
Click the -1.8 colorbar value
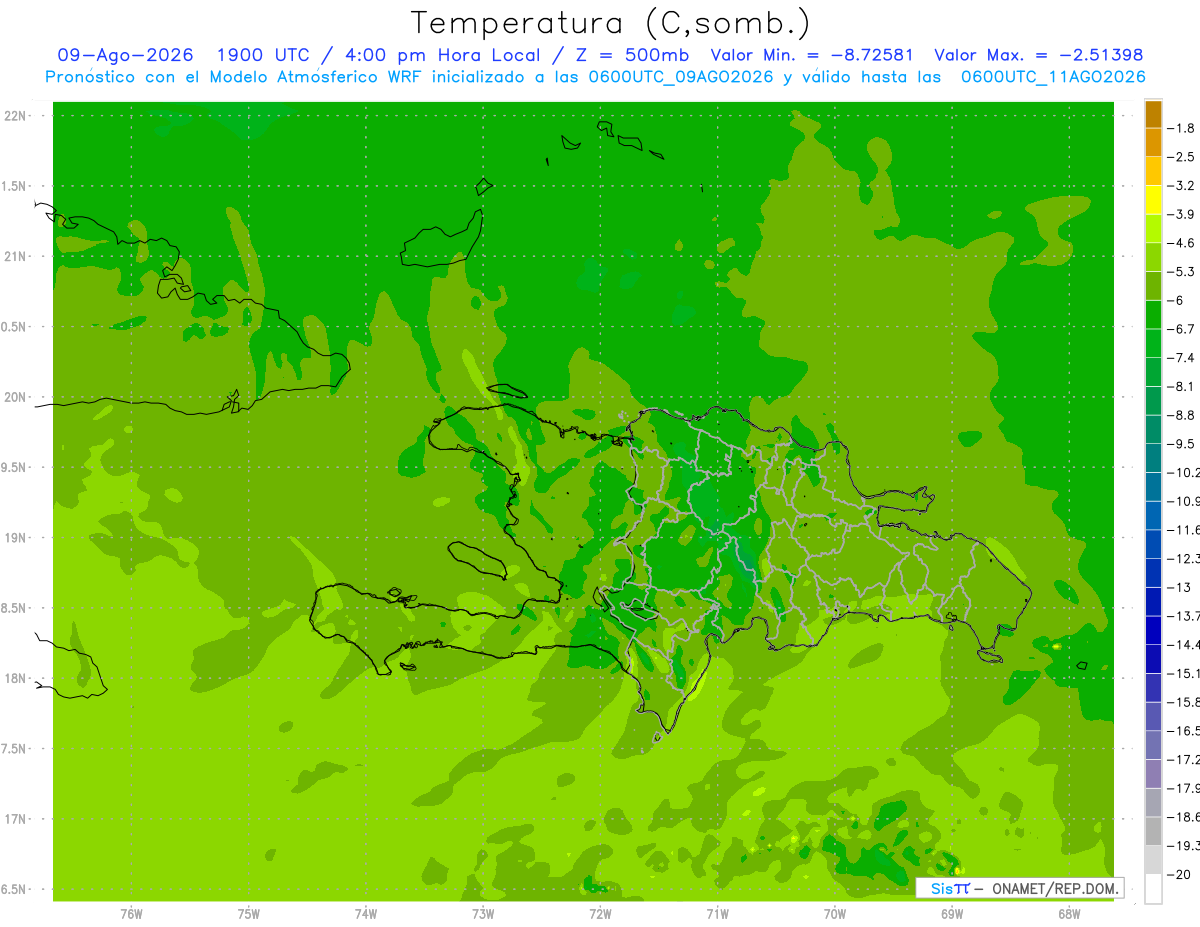point(1181,128)
